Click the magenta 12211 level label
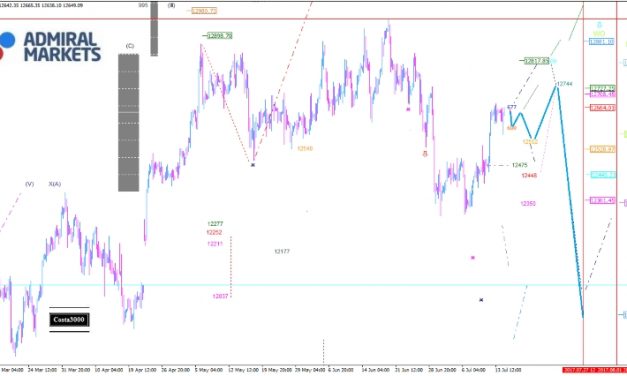Viewport: 627px width, 376px height. [215, 244]
